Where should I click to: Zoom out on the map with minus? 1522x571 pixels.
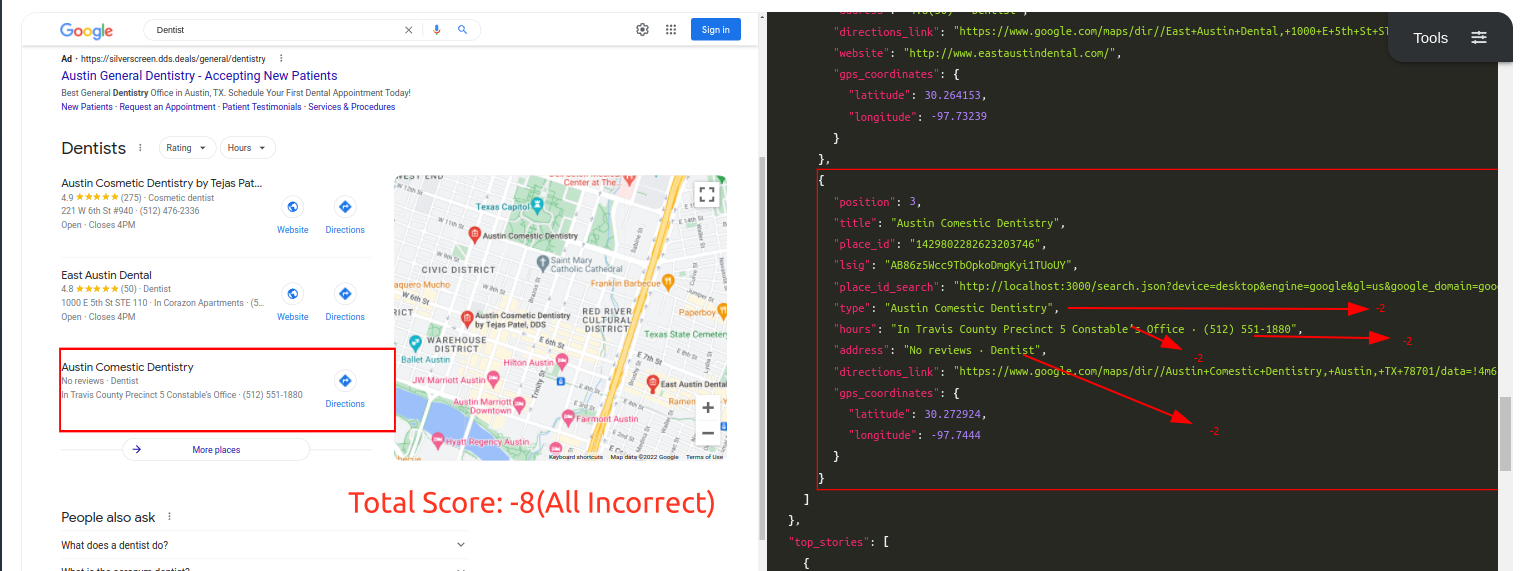pos(708,433)
